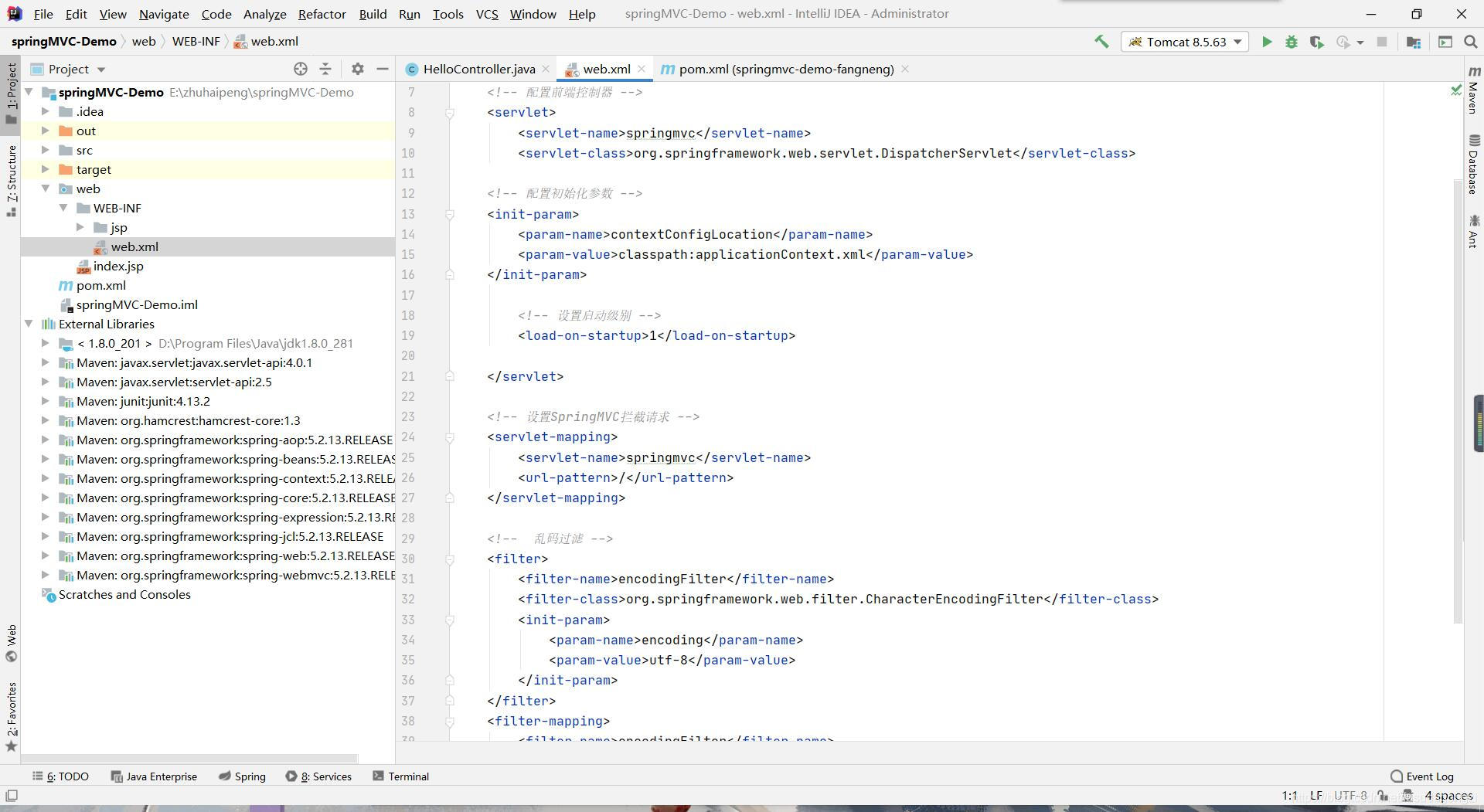Click Run with Coverage icon

(x=1316, y=42)
